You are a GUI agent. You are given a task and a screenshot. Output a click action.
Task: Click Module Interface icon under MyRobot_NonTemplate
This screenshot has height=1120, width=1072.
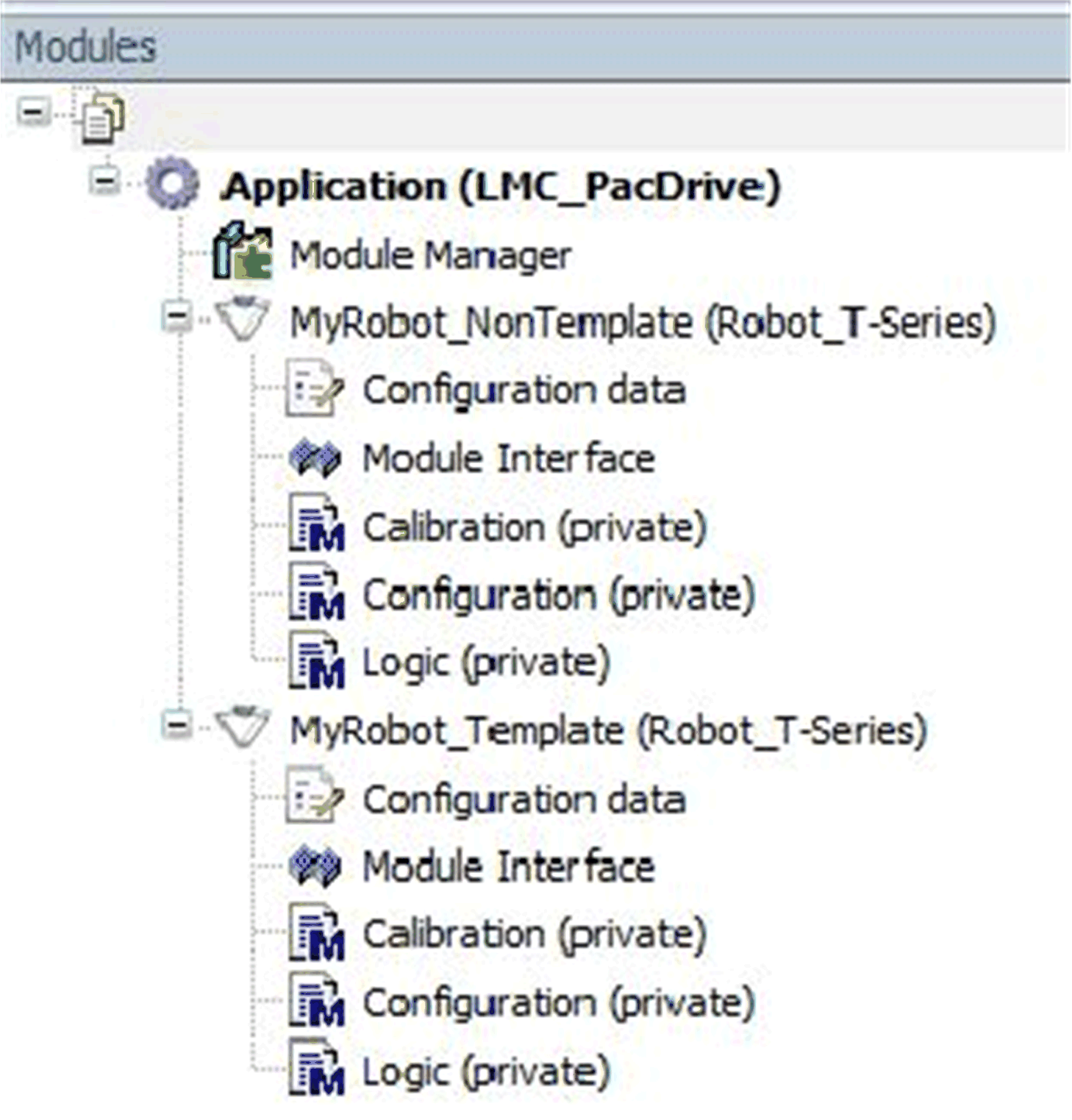(314, 457)
